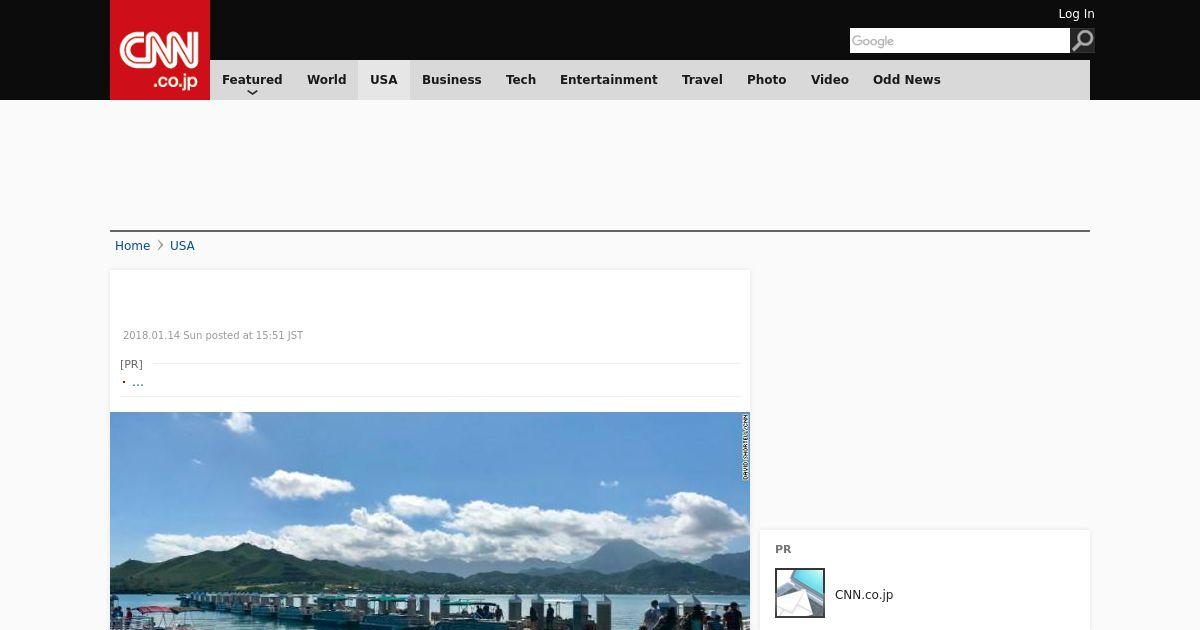Click the Log In link
The image size is (1200, 630).
coord(1076,14)
